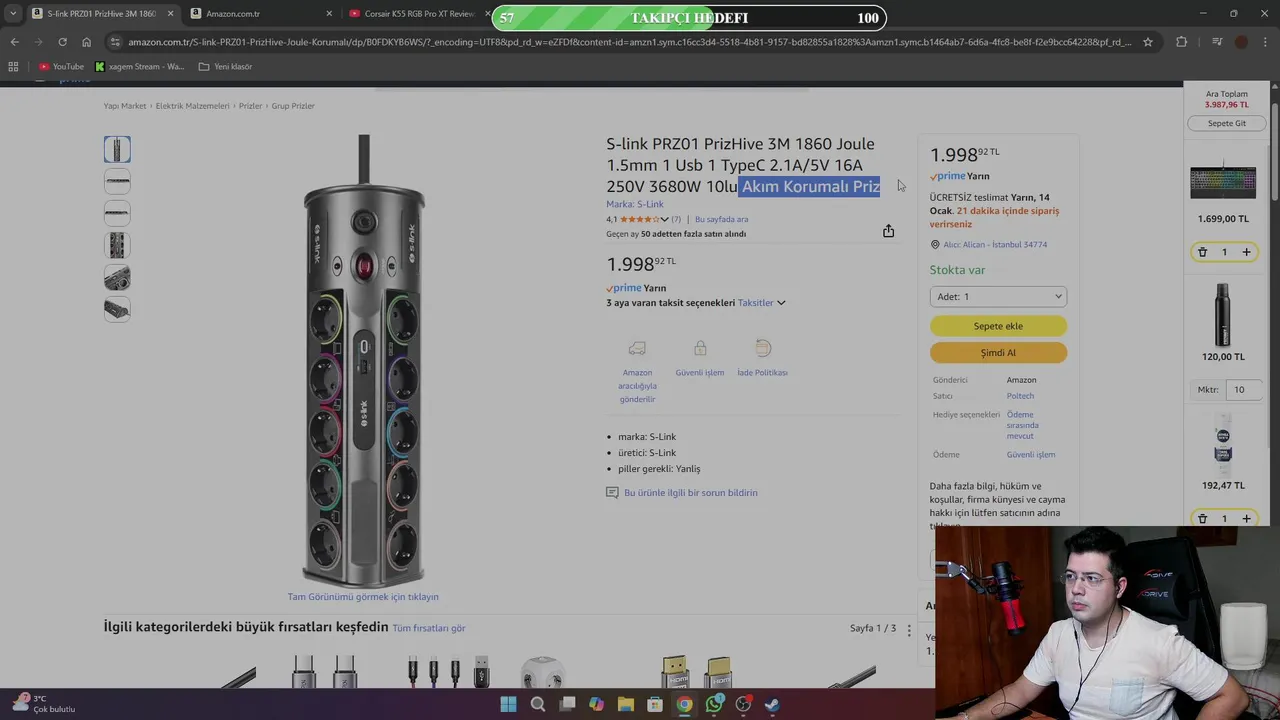
Task: Switch to the Amazon.com.tr tab
Action: click(x=260, y=14)
